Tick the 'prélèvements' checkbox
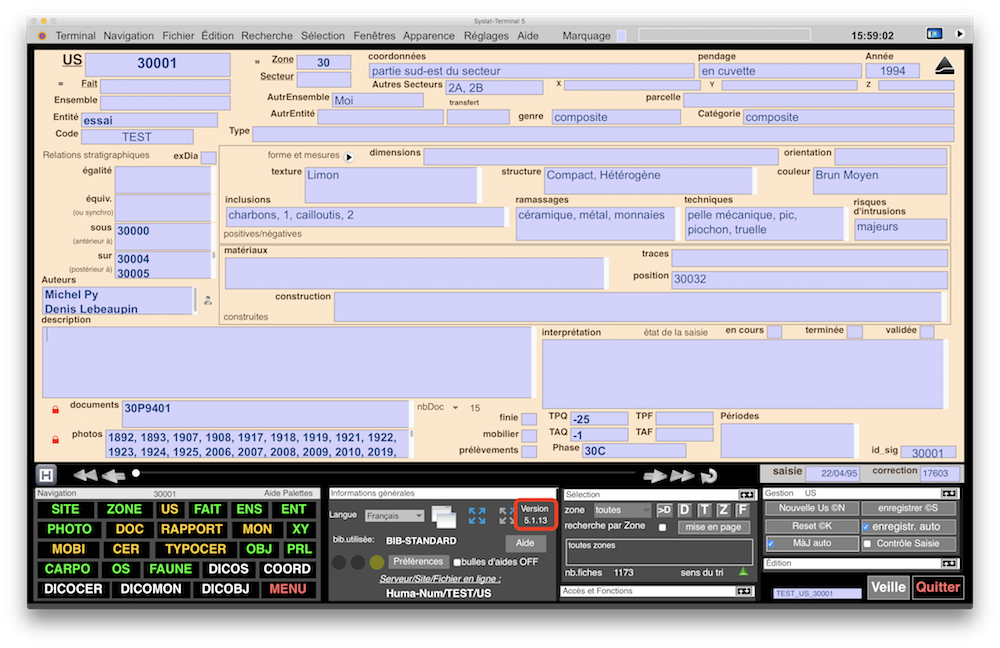The width and height of the screenshot is (1000, 648). tap(529, 452)
